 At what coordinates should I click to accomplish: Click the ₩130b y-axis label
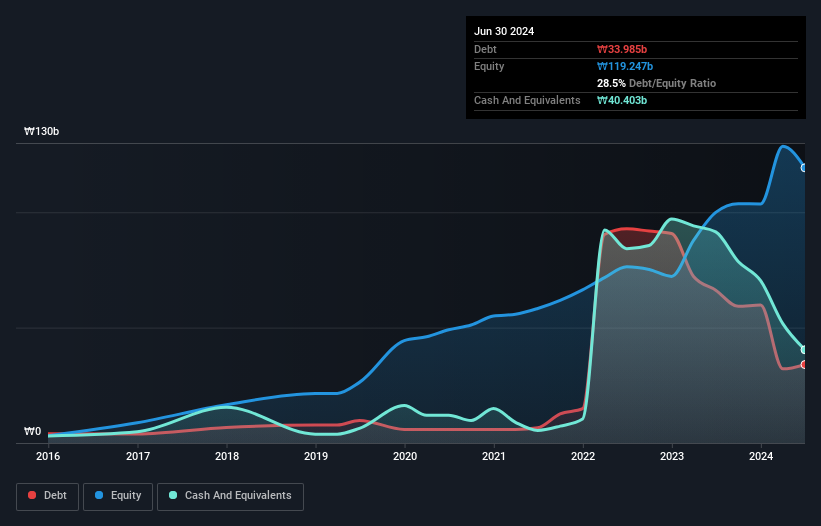click(41, 131)
